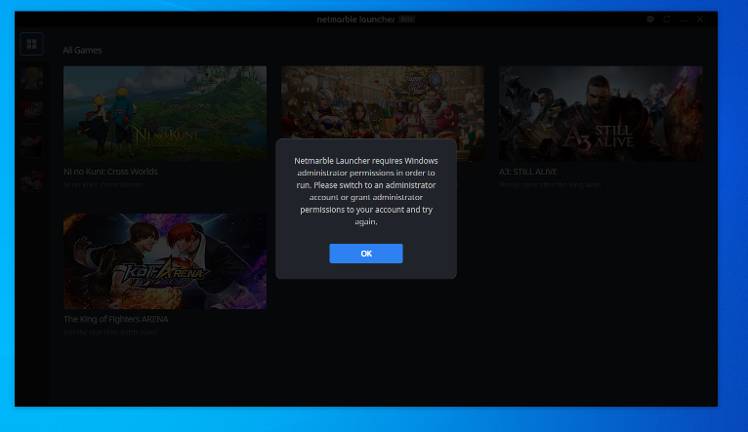Click the 'Ni no Kuni: Cross Worlds' title
748x432 pixels.
click(x=111, y=171)
